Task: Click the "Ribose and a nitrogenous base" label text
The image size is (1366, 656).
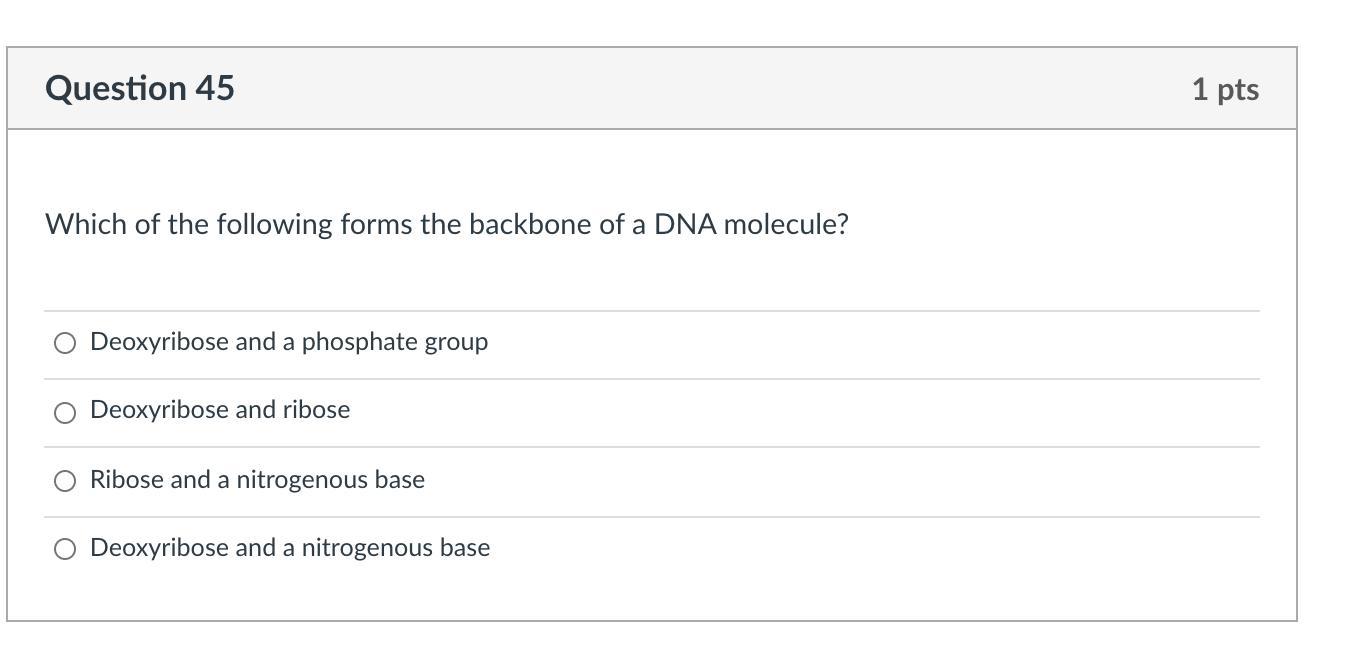Action: pyautogui.click(x=257, y=480)
